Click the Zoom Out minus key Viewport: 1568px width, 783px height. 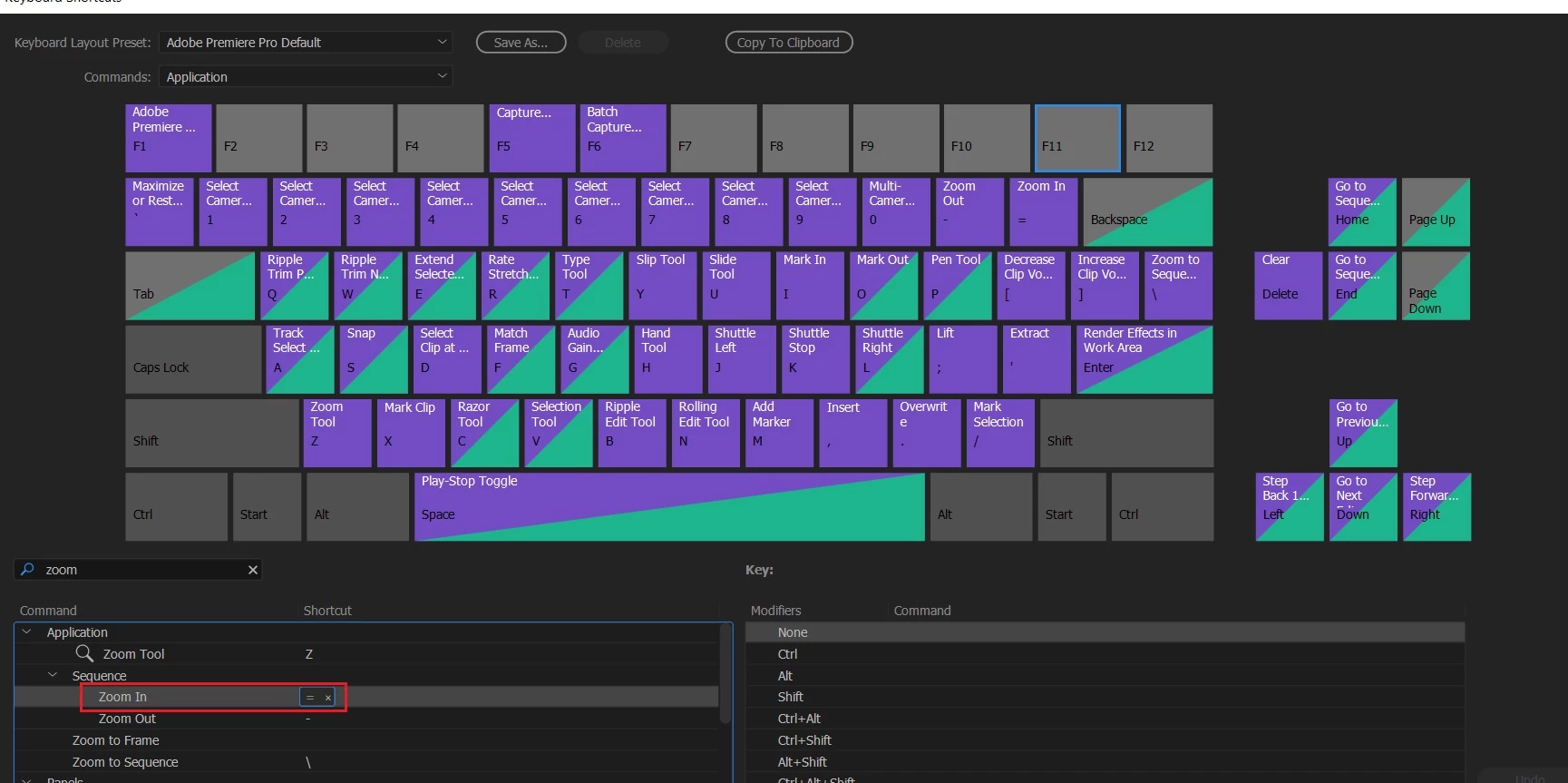[970, 211]
